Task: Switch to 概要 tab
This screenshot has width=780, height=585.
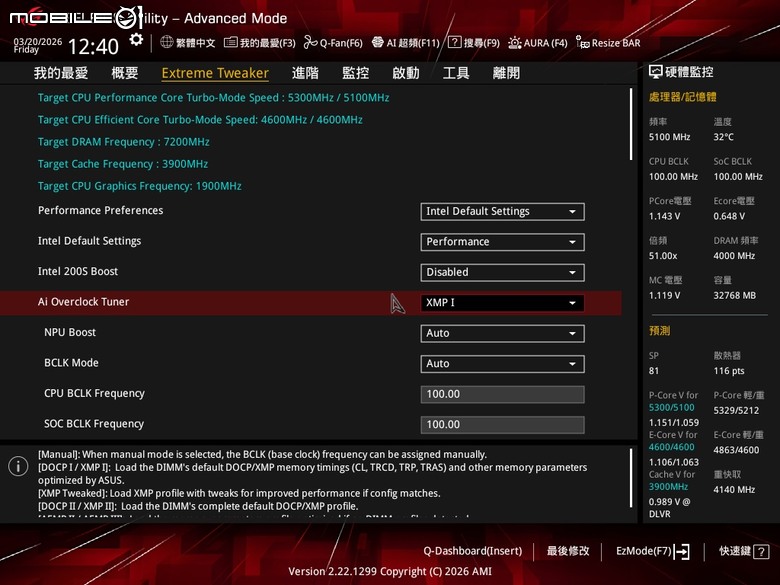Action: [124, 73]
